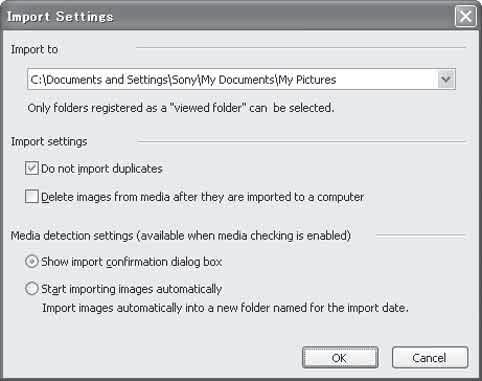Image resolution: width=482 pixels, height=381 pixels.
Task: Click the Media detection settings heading
Action: click(x=181, y=236)
